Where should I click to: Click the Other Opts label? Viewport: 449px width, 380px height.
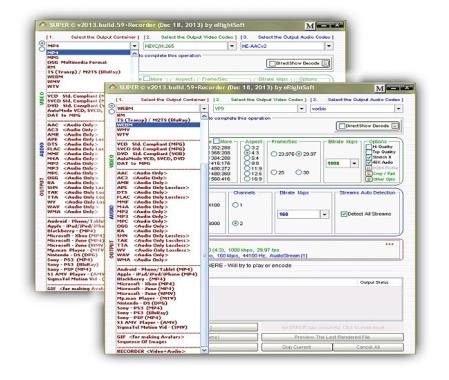(384, 179)
